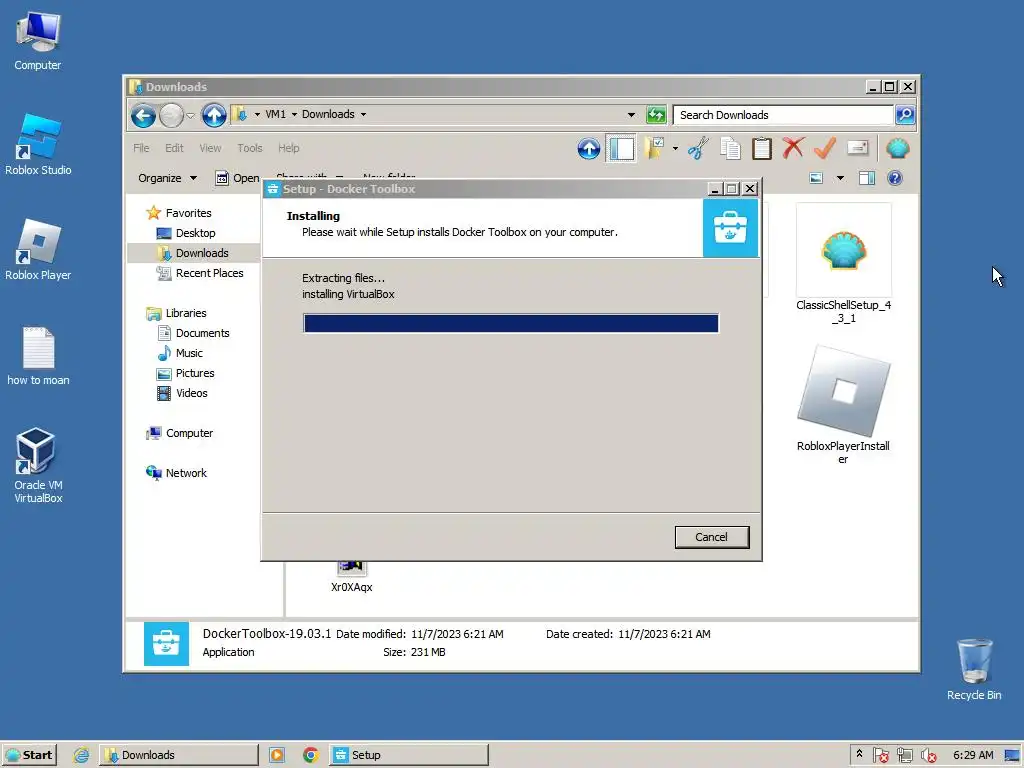Select Roblox Player desktop shortcut

pyautogui.click(x=38, y=250)
